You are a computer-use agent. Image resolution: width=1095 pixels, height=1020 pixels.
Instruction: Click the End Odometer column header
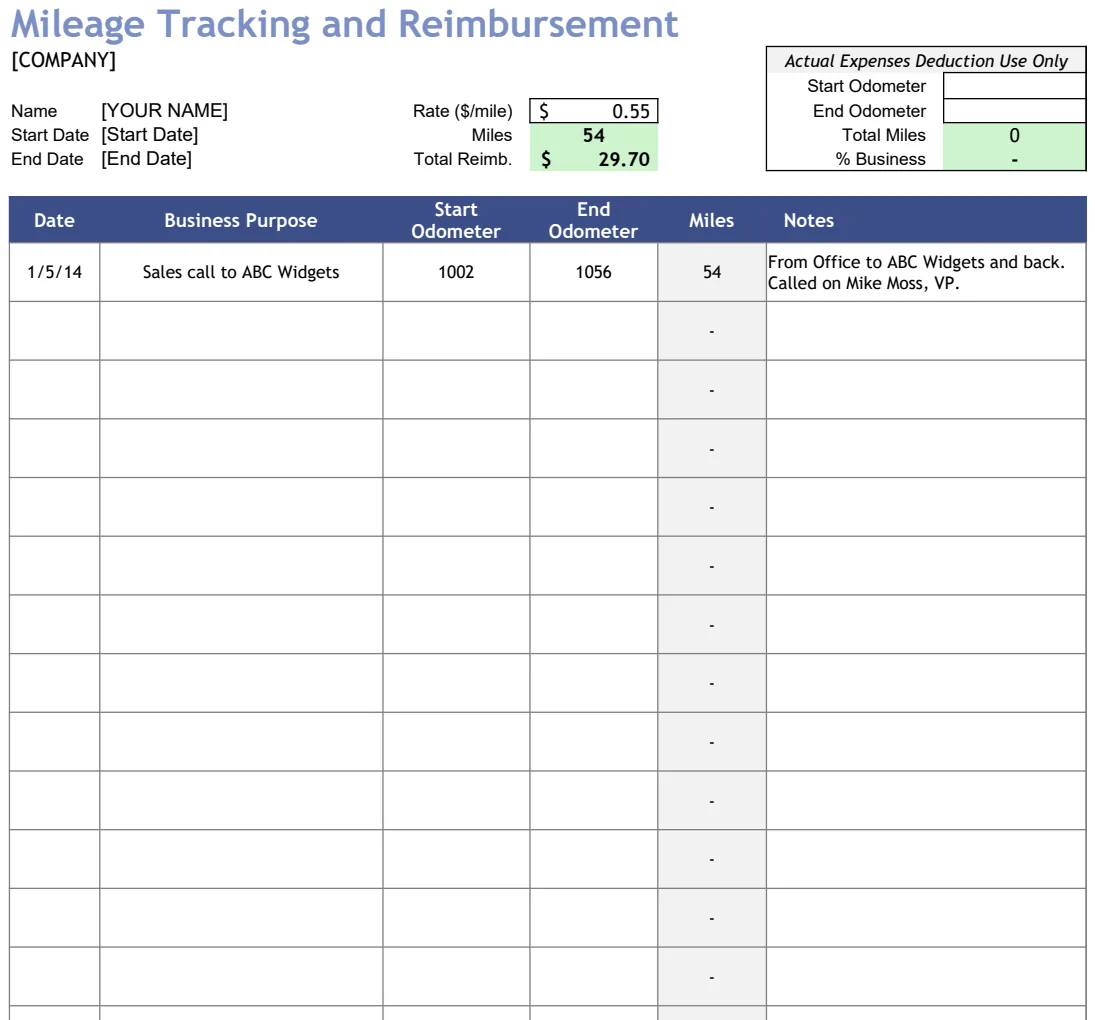pos(594,221)
